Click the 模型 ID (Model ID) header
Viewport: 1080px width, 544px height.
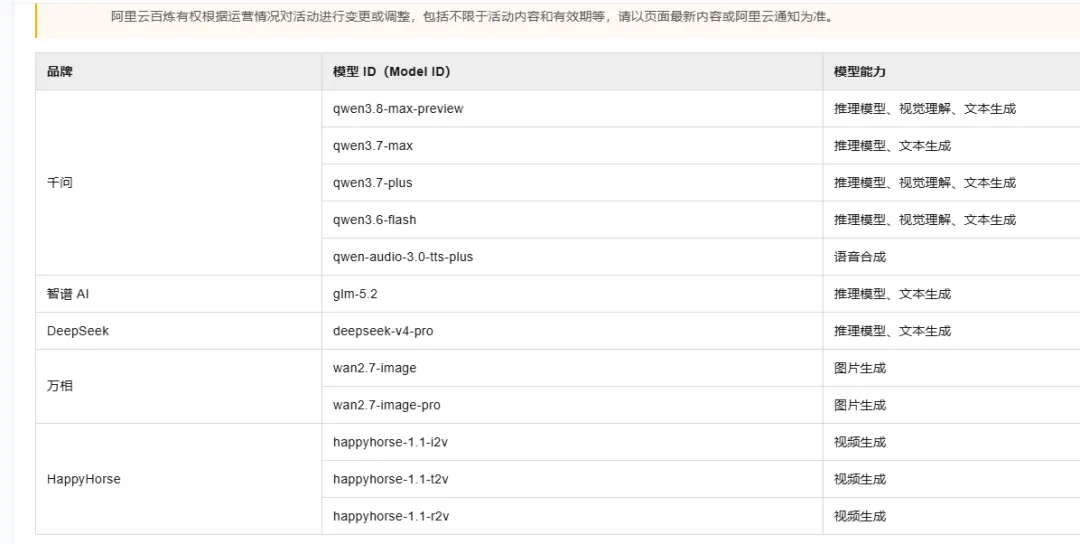[572, 72]
